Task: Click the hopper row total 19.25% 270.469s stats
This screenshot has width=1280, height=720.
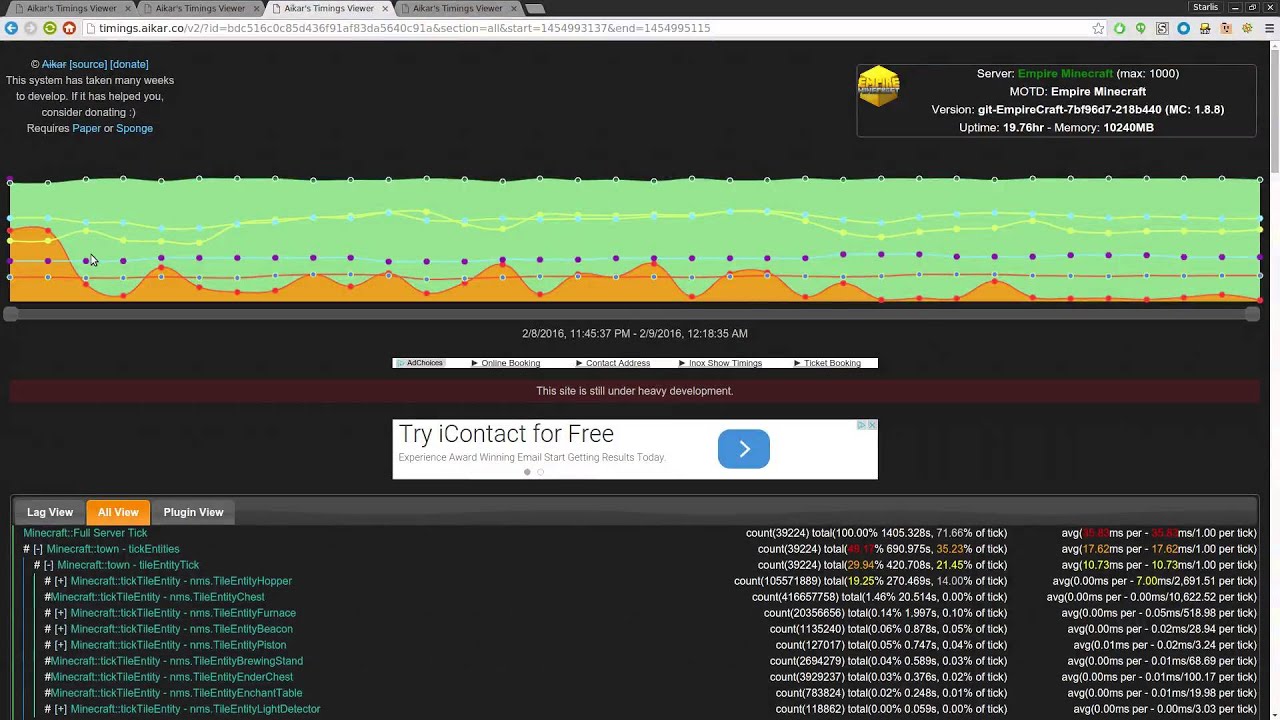Action: [870, 581]
